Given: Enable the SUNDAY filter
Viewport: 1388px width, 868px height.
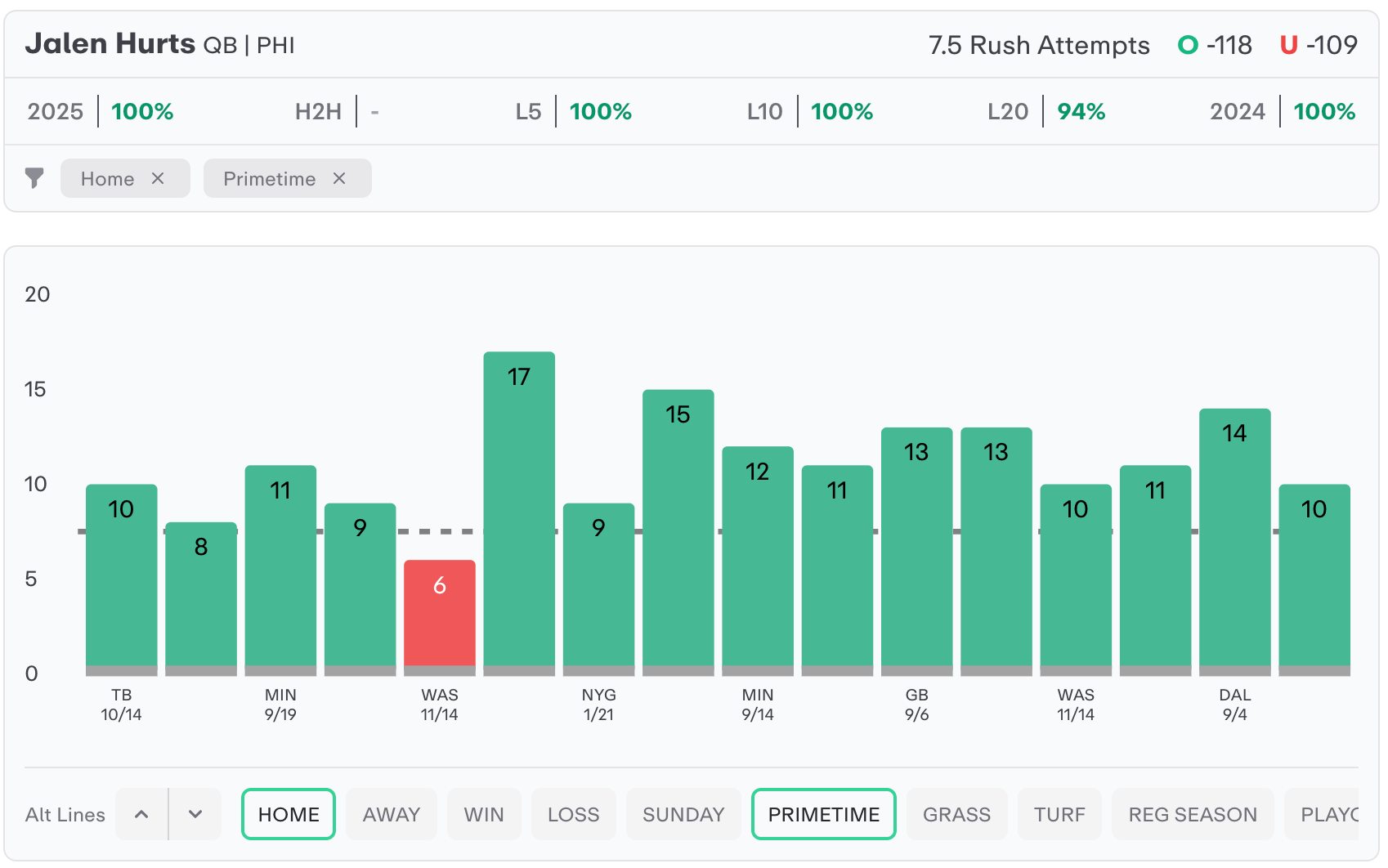Looking at the screenshot, I should click(x=683, y=814).
